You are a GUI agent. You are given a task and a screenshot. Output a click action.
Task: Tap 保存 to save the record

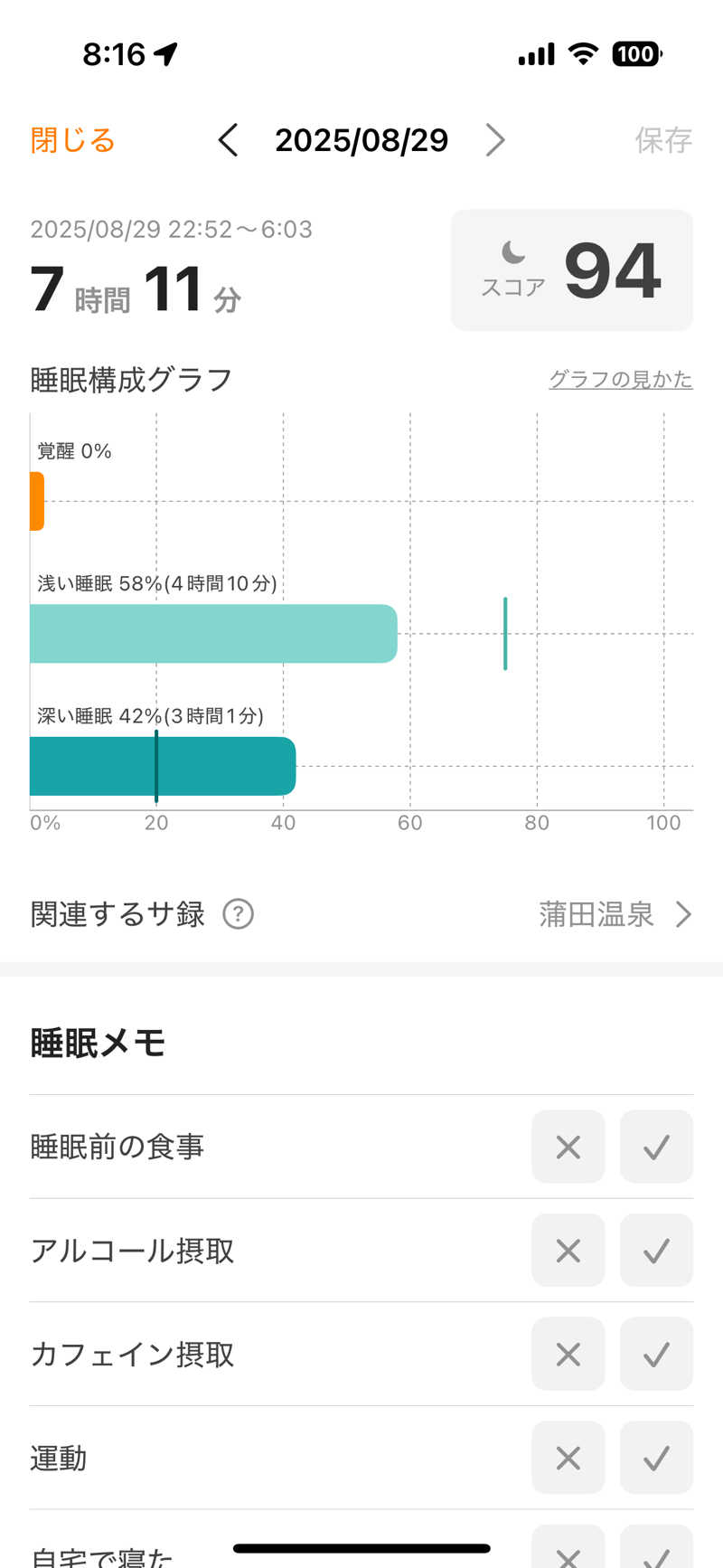pyautogui.click(x=663, y=140)
